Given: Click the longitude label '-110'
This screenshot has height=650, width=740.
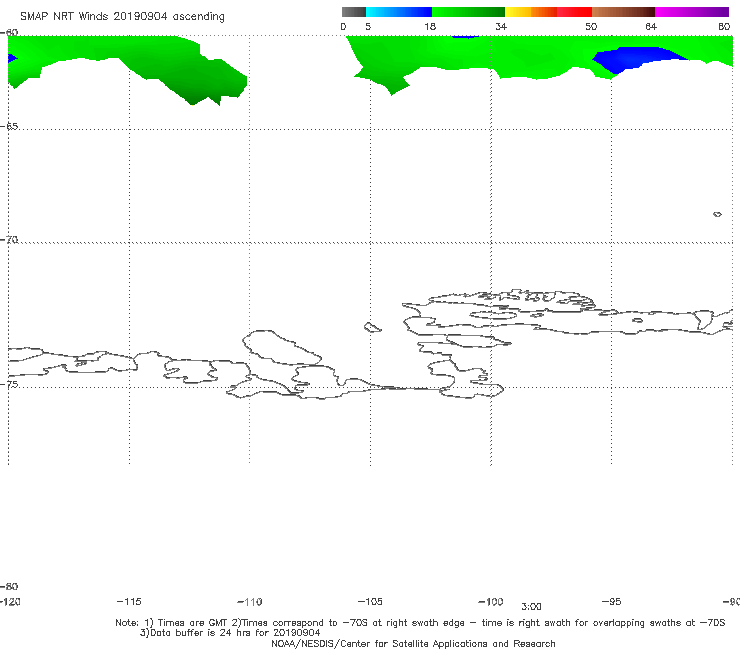Looking at the screenshot, I should pyautogui.click(x=250, y=602).
